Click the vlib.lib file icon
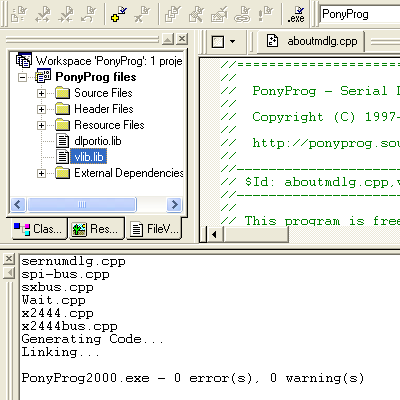Screen dimensions: 400x400 click(x=62, y=157)
